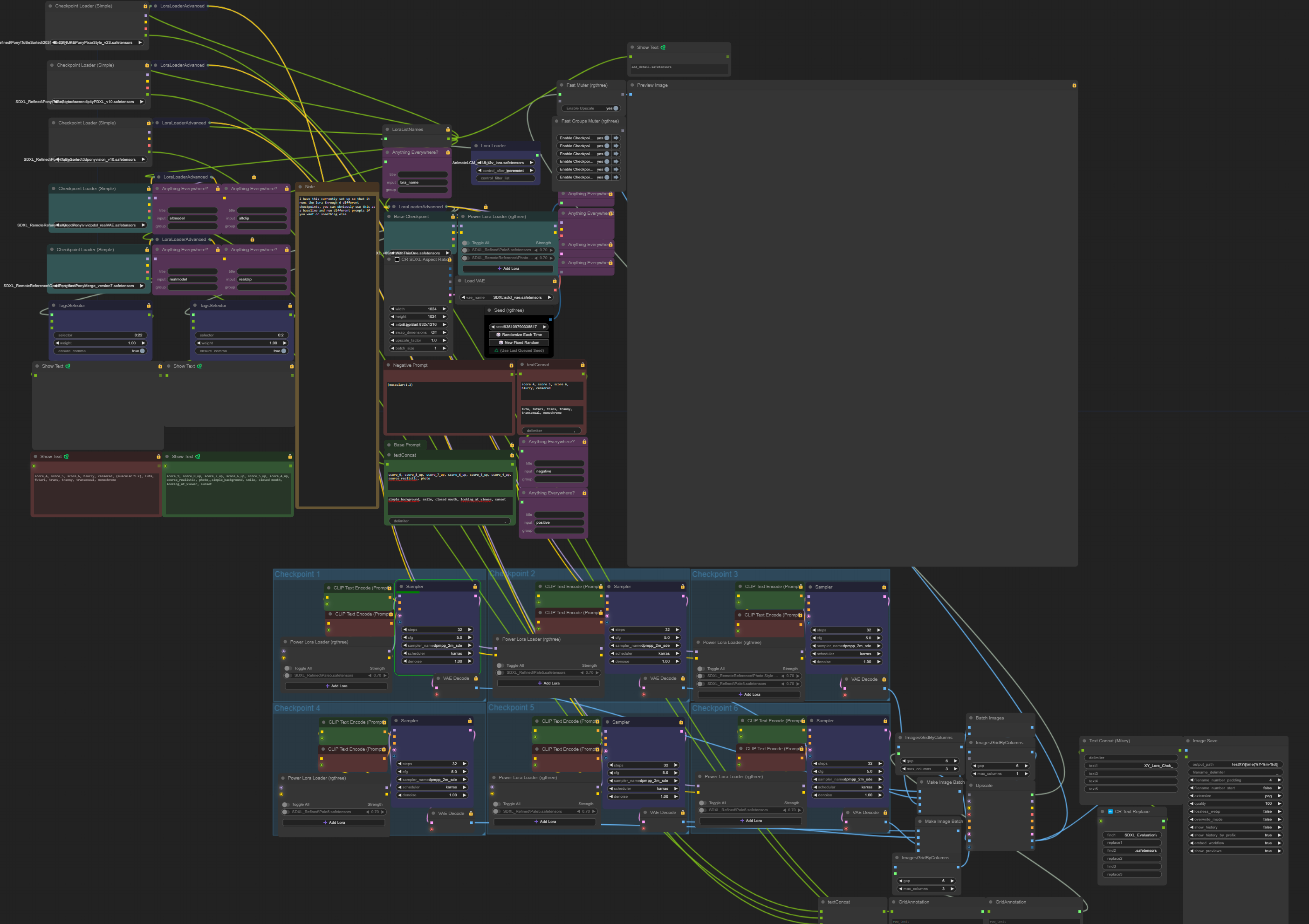Click Randomize Each Time in Seed node
This screenshot has height=924, width=1309.
click(519, 335)
